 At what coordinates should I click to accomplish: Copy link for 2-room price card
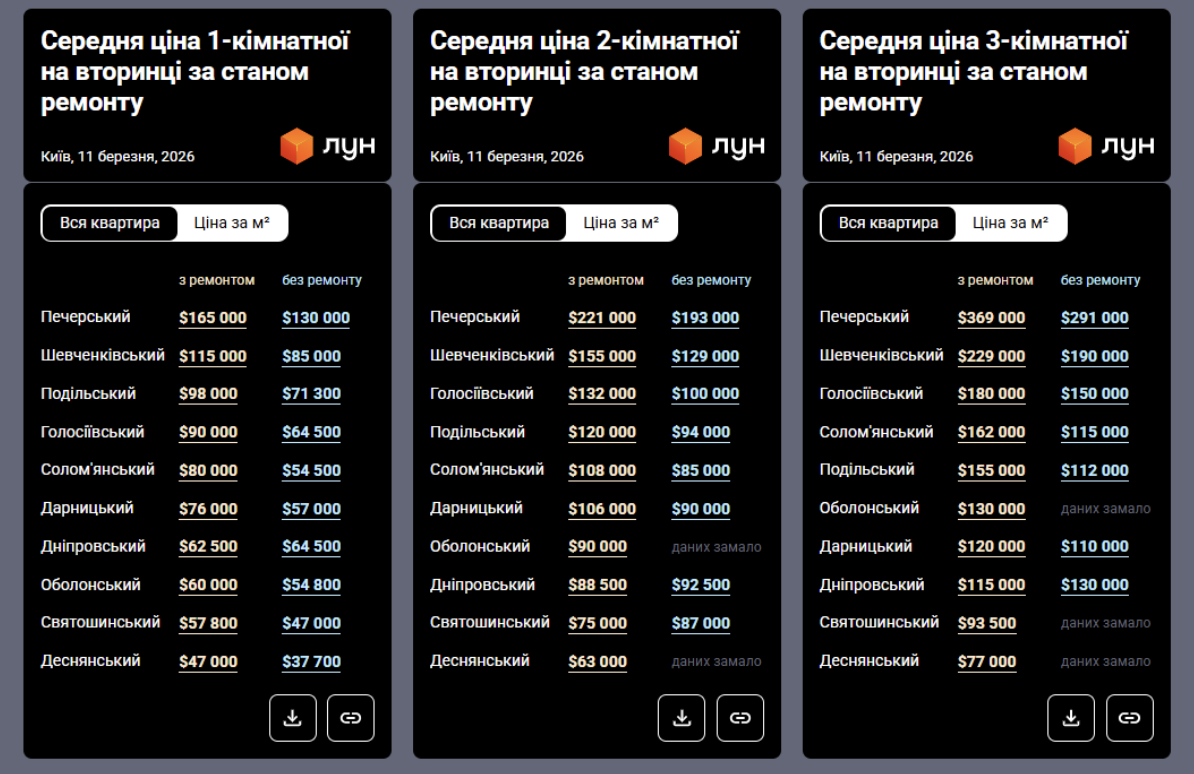pos(740,718)
